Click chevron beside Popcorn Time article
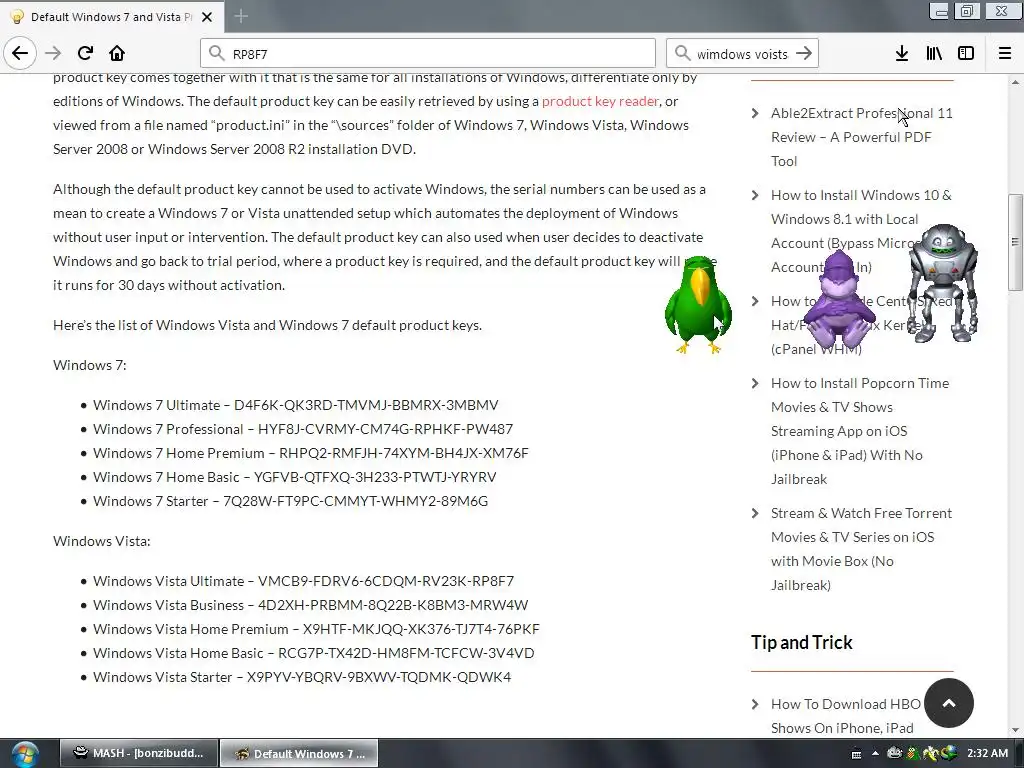Screen dimensions: 1024x768 pyautogui.click(x=755, y=383)
